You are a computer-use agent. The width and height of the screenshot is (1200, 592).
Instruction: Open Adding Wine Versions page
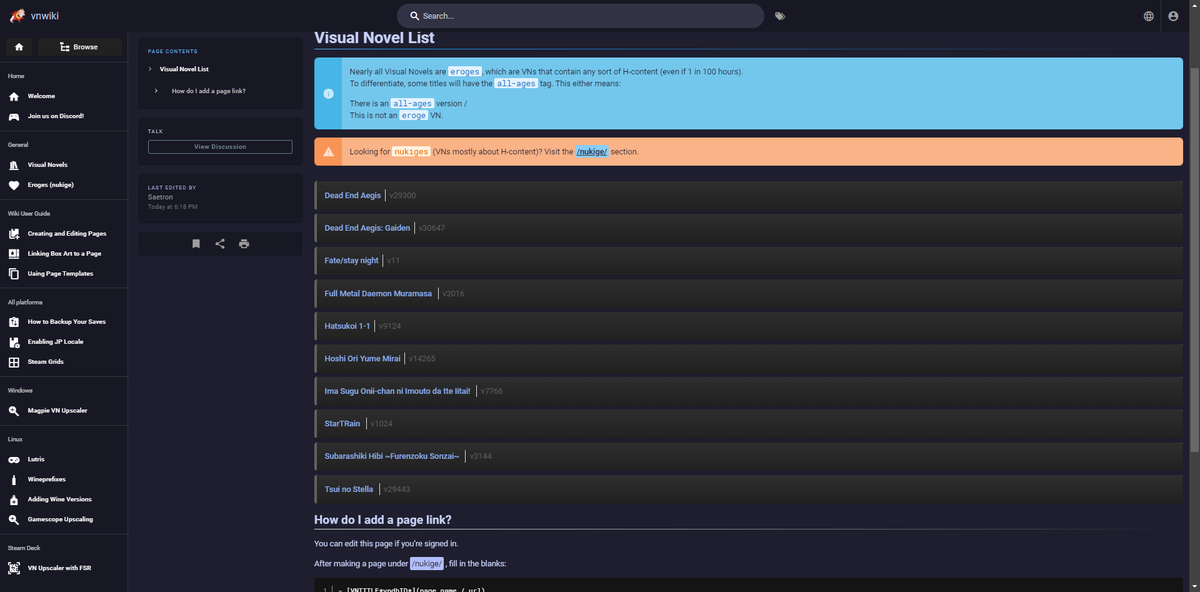pos(59,499)
